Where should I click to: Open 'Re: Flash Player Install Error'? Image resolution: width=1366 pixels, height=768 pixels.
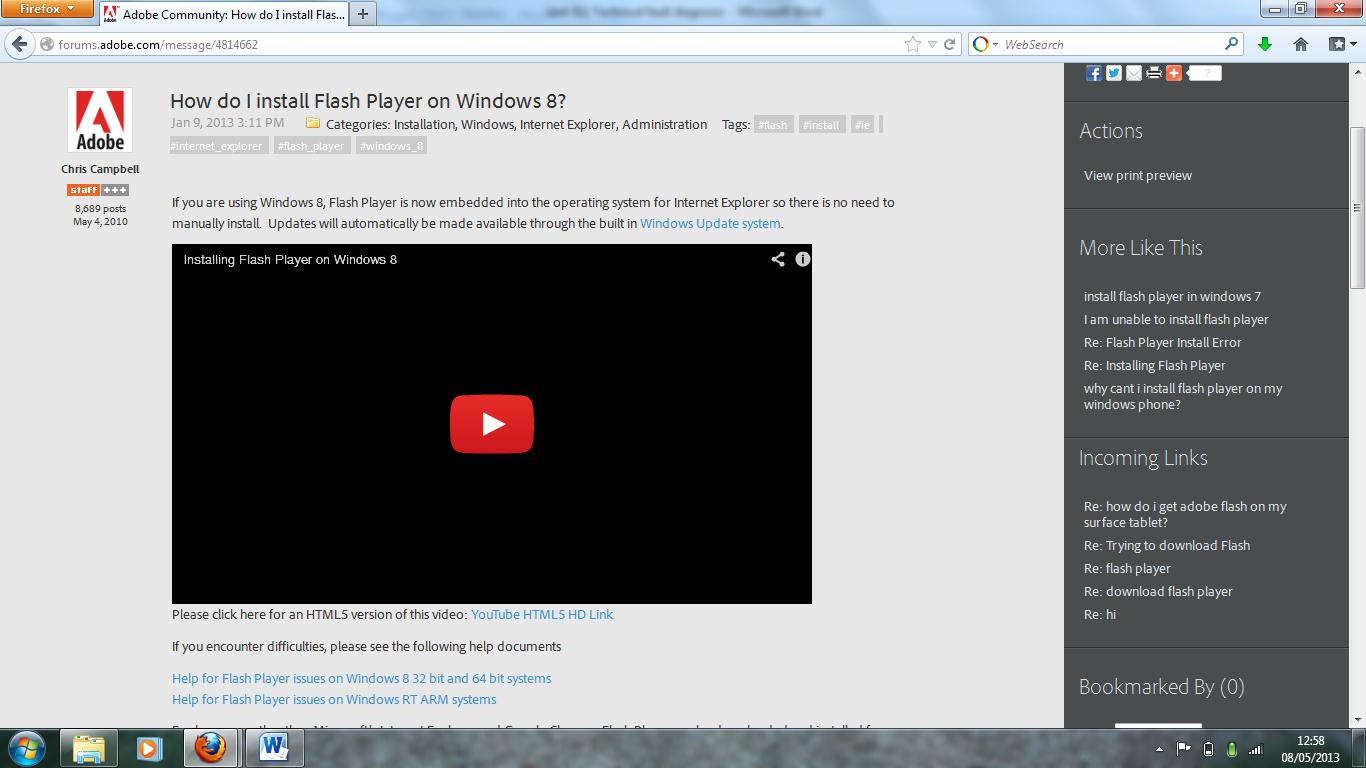point(1163,342)
